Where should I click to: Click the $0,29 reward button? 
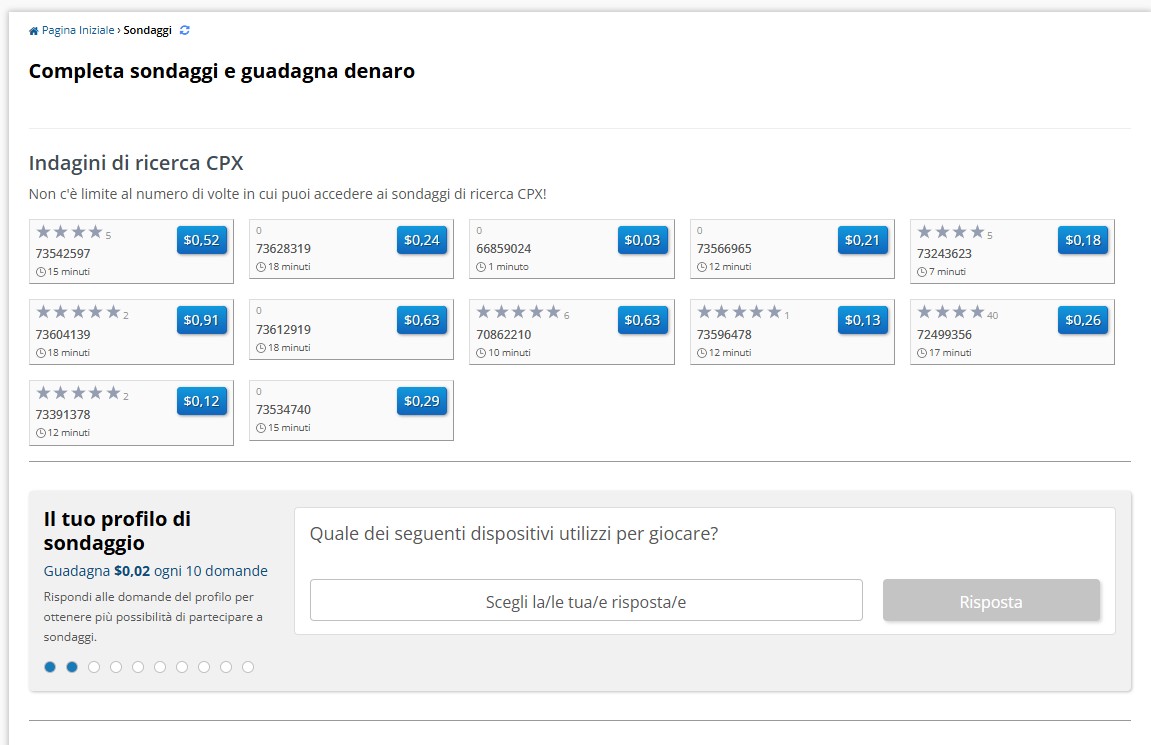coord(421,401)
